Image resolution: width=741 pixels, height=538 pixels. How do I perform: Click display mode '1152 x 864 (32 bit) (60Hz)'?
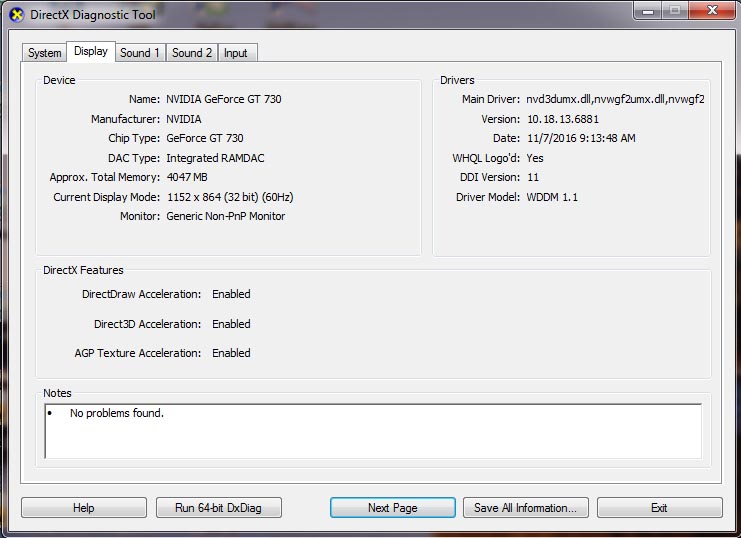[x=230, y=197]
